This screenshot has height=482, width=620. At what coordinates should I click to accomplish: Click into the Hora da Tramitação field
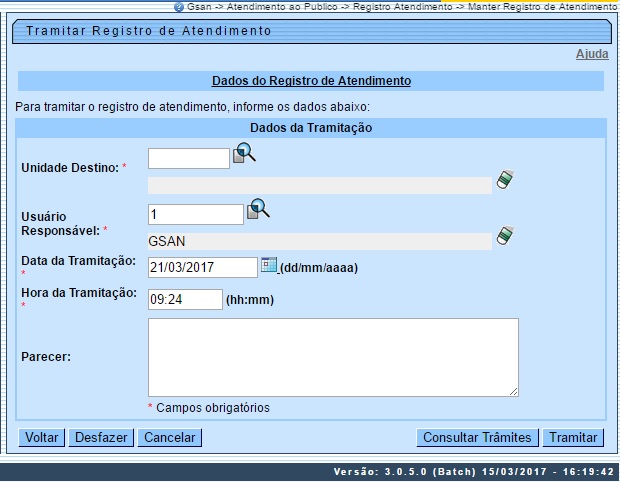coord(185,299)
